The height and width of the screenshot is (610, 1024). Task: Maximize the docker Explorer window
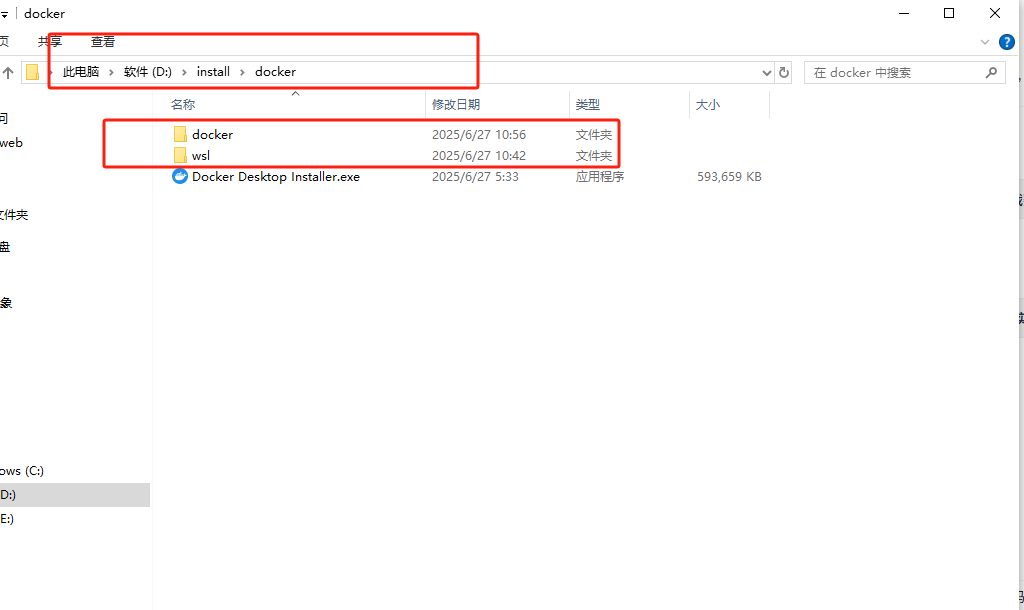tap(949, 13)
